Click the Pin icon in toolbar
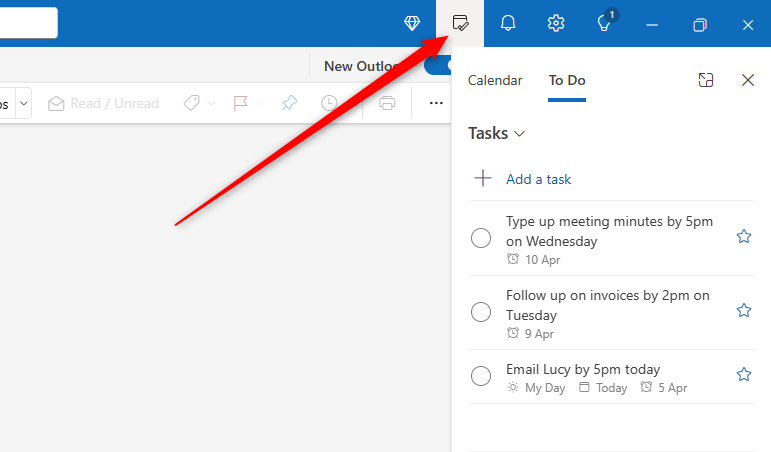 point(289,103)
